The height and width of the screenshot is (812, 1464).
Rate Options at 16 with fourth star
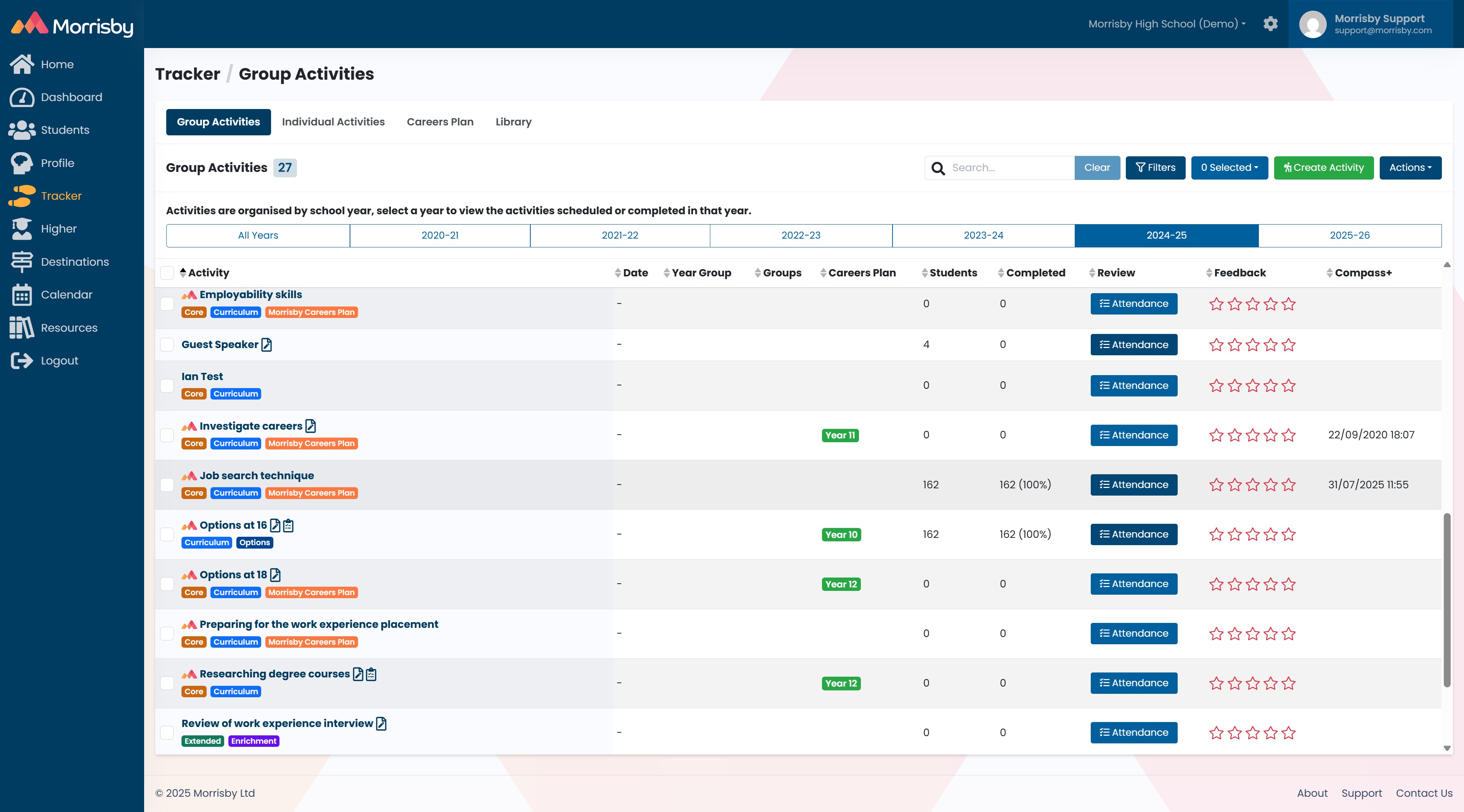point(1271,535)
